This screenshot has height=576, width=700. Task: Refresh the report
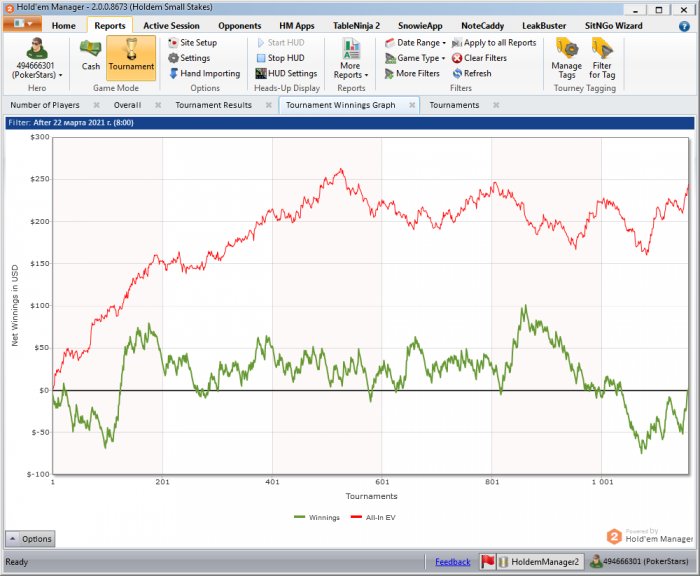click(472, 73)
